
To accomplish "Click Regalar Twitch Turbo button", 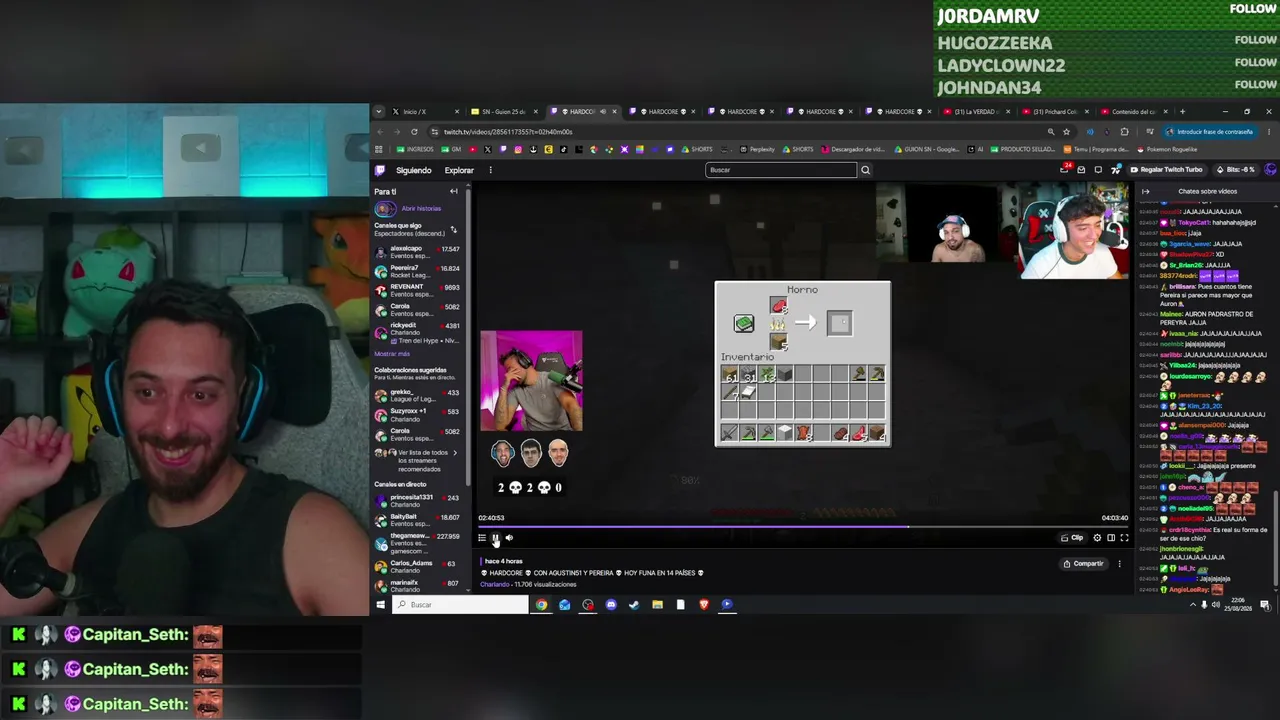I will pyautogui.click(x=1167, y=170).
